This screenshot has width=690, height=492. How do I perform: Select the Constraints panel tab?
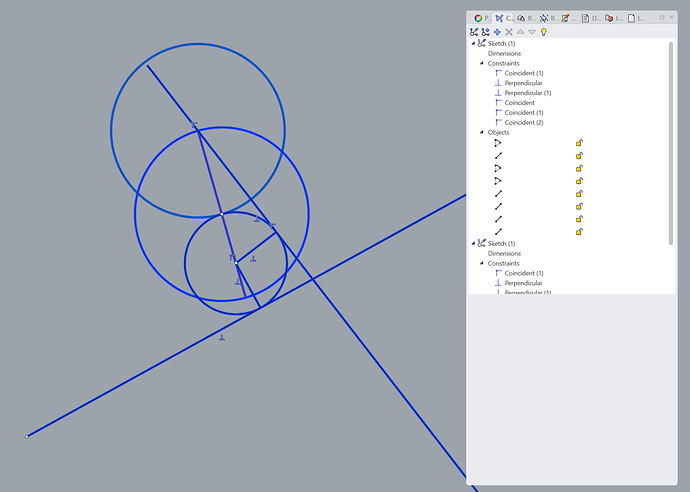tap(503, 18)
